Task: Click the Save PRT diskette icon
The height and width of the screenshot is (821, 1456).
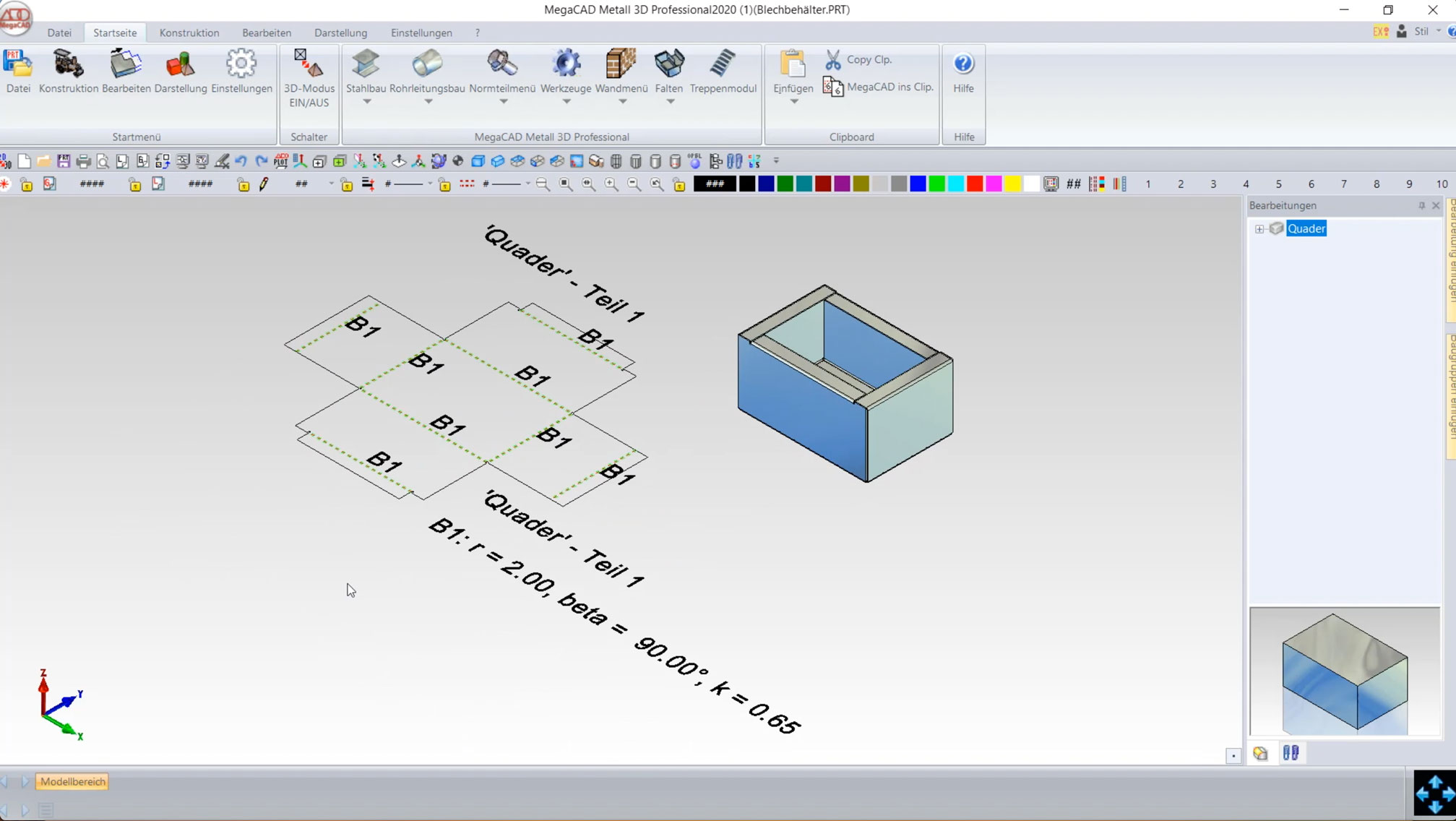Action: pyautogui.click(x=64, y=161)
